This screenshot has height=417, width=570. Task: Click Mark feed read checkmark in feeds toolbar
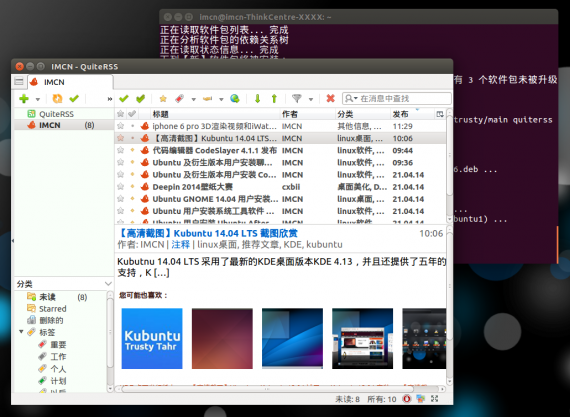(74, 99)
